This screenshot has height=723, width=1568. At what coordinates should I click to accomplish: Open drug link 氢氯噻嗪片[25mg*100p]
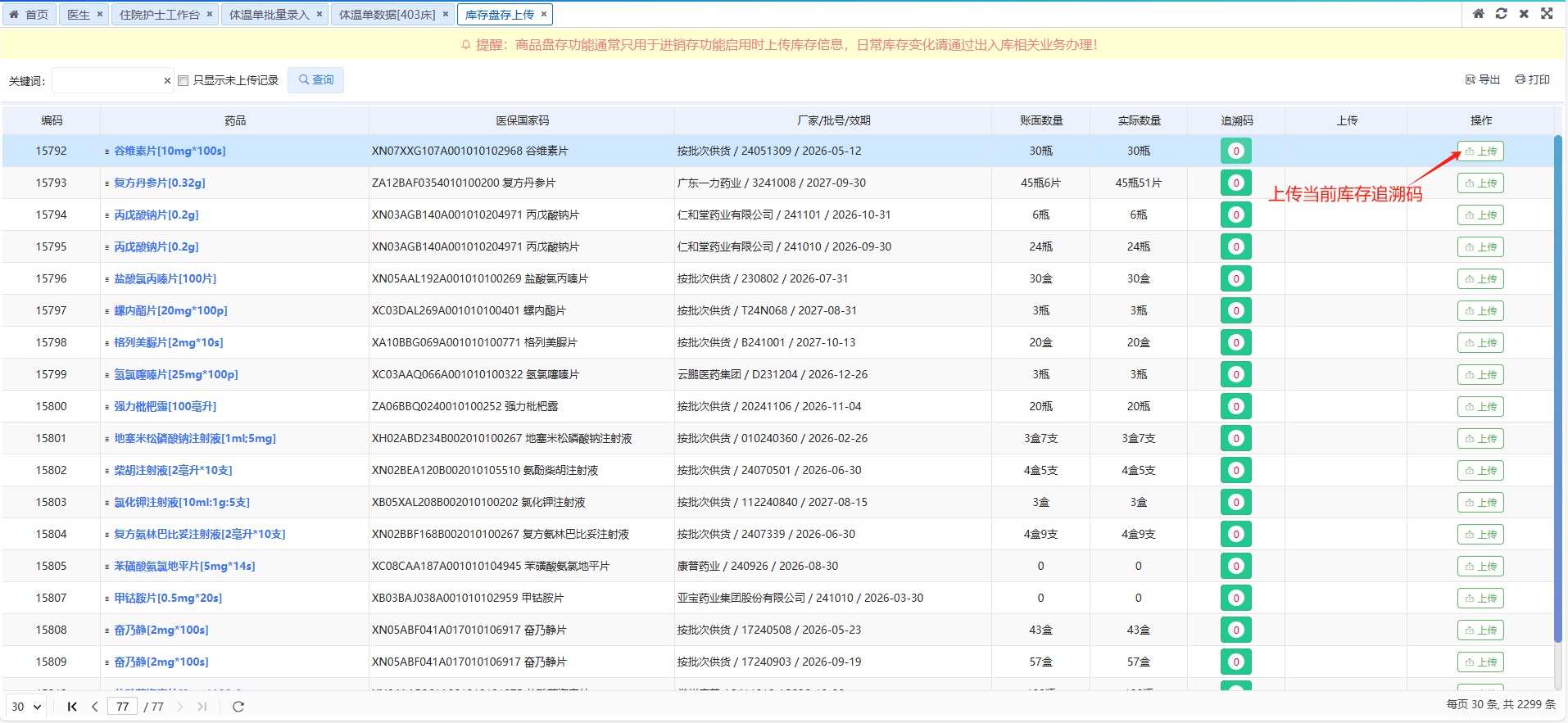176,375
